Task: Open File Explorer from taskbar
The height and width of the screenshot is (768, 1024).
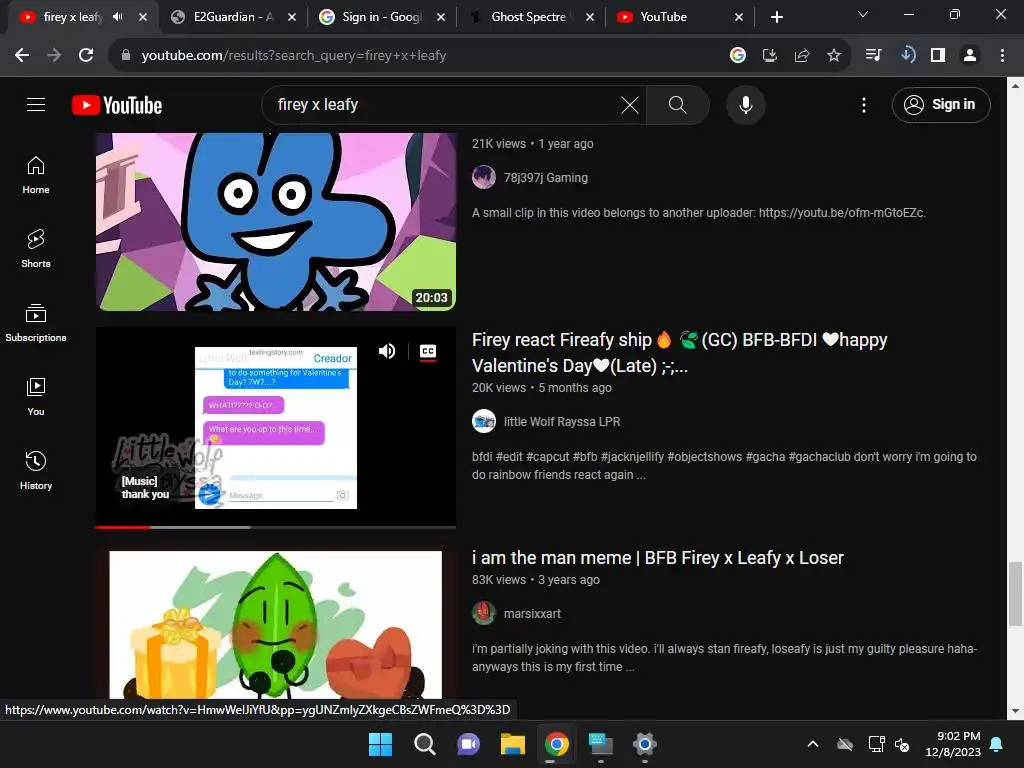Action: pyautogui.click(x=513, y=744)
